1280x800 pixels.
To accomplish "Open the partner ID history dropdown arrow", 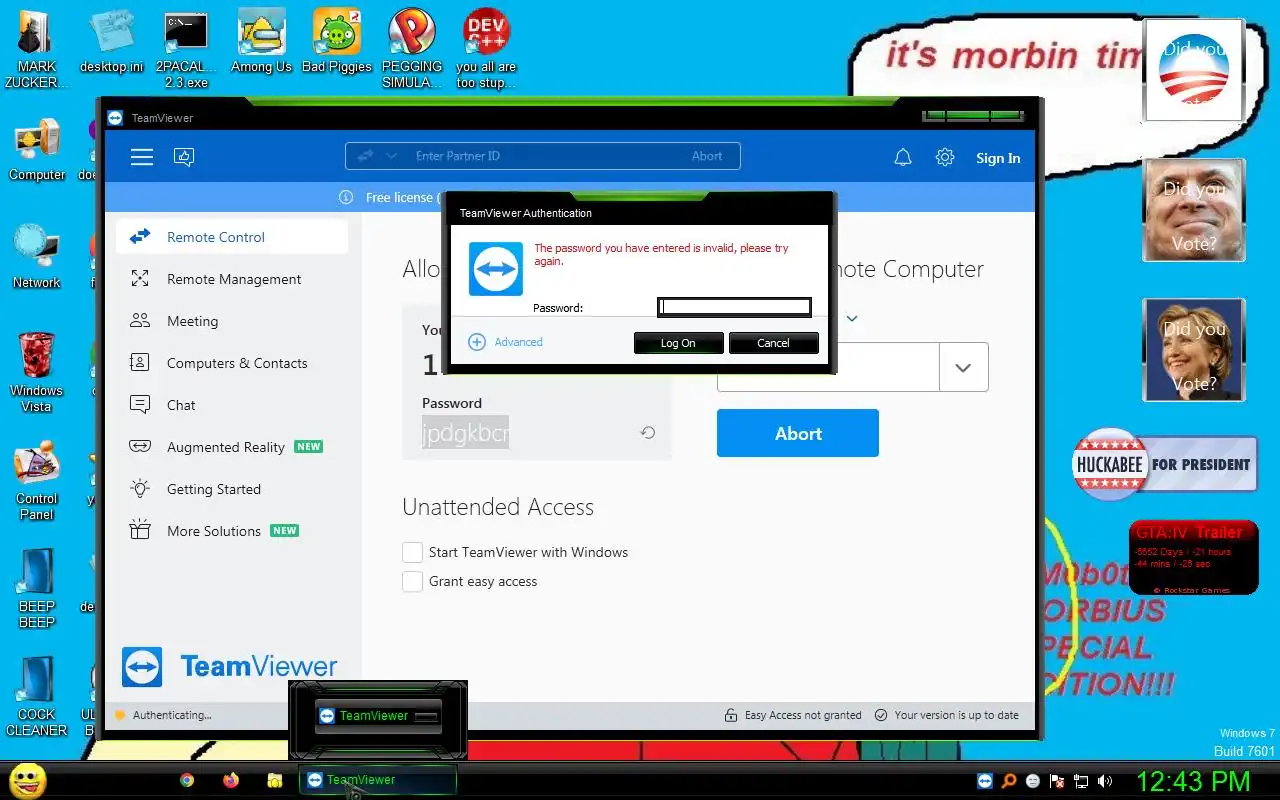I will (963, 367).
